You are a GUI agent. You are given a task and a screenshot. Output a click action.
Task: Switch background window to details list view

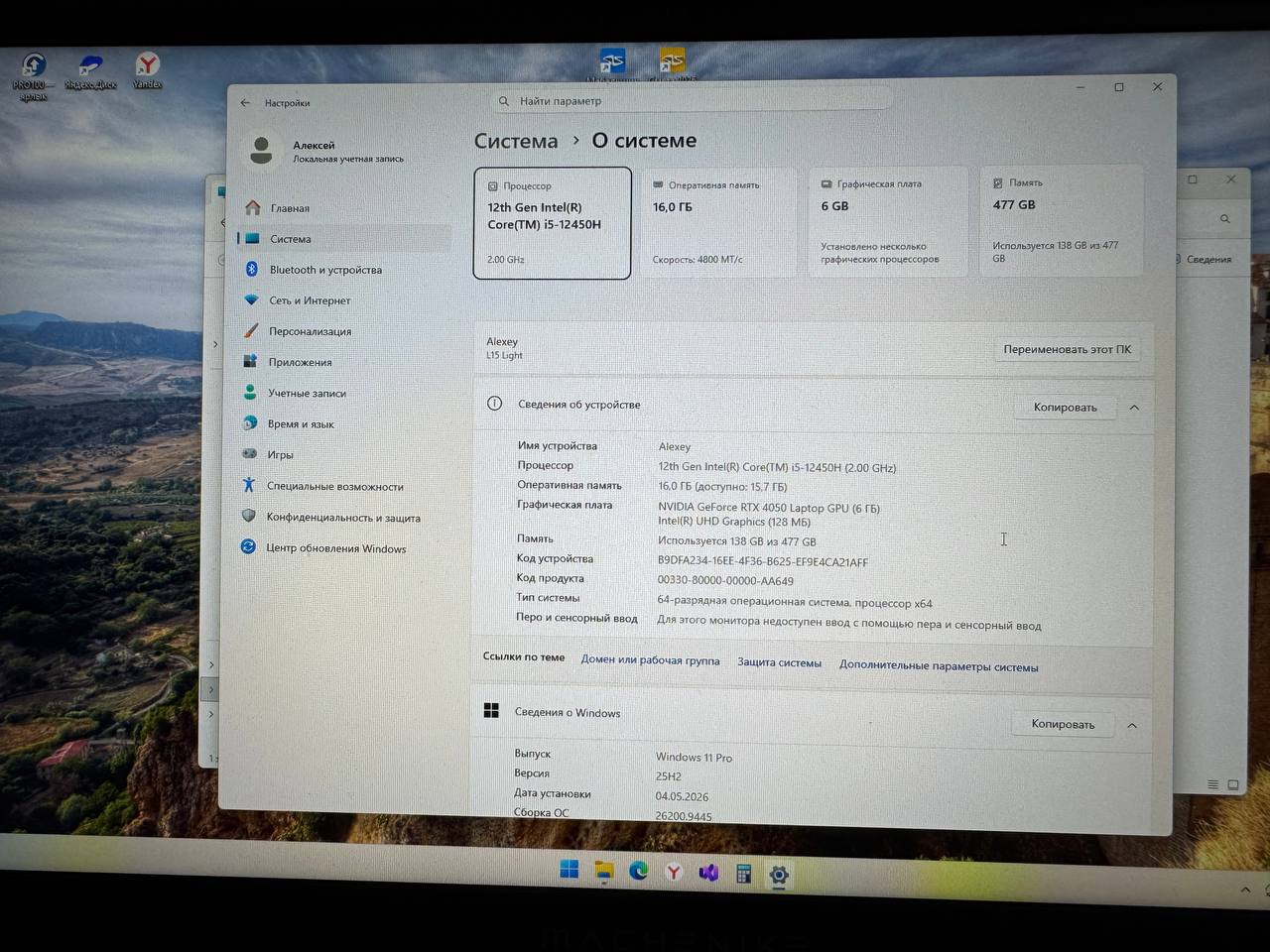pyautogui.click(x=1212, y=784)
